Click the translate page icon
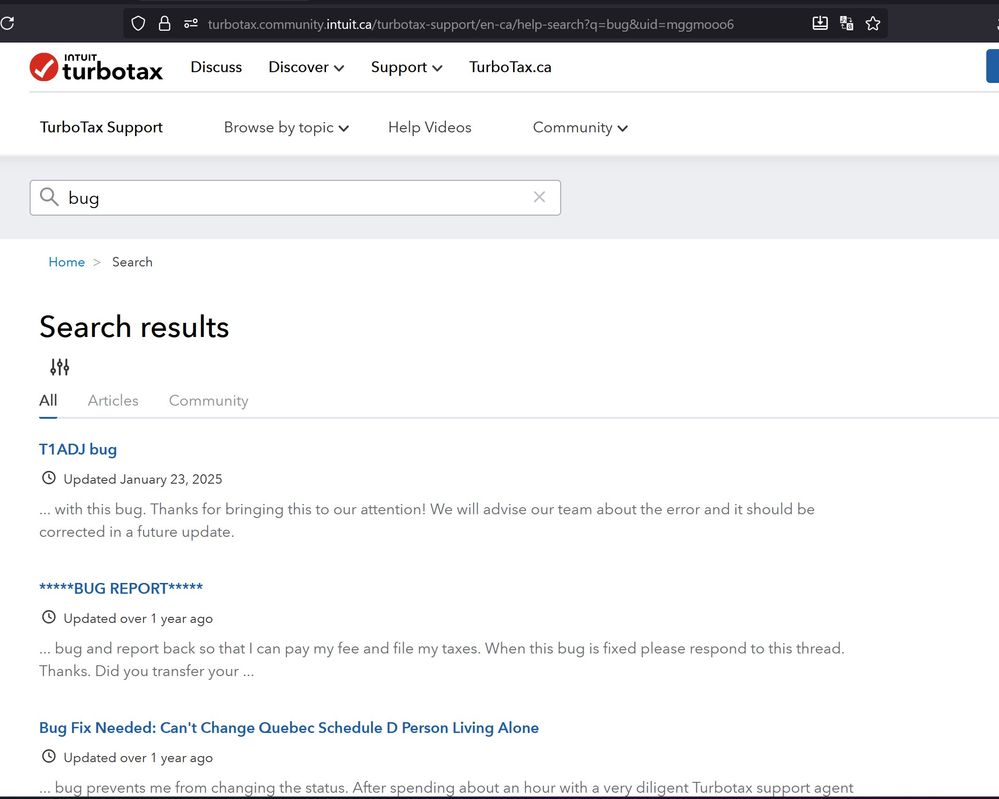The image size is (999, 799). [846, 23]
